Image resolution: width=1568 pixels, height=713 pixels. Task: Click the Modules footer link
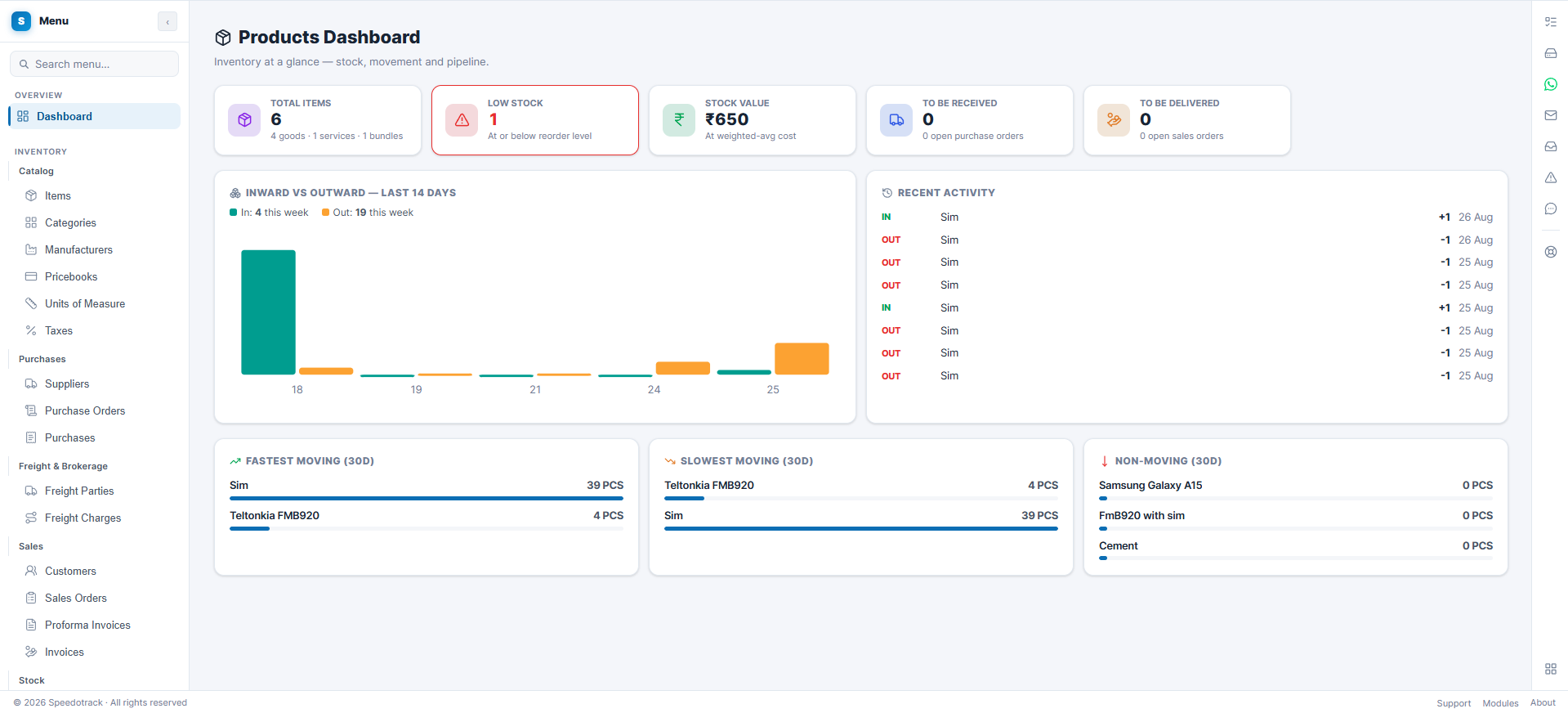(x=1500, y=703)
